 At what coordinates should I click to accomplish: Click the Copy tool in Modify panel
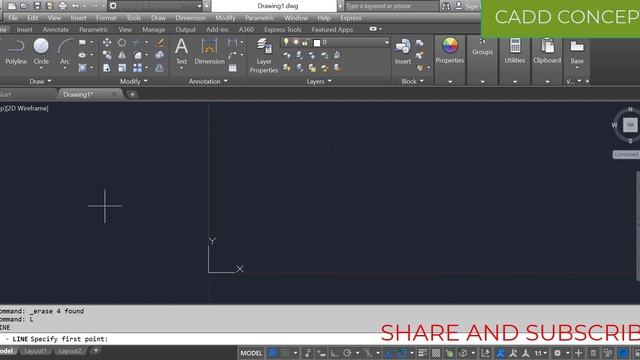[x=107, y=55]
